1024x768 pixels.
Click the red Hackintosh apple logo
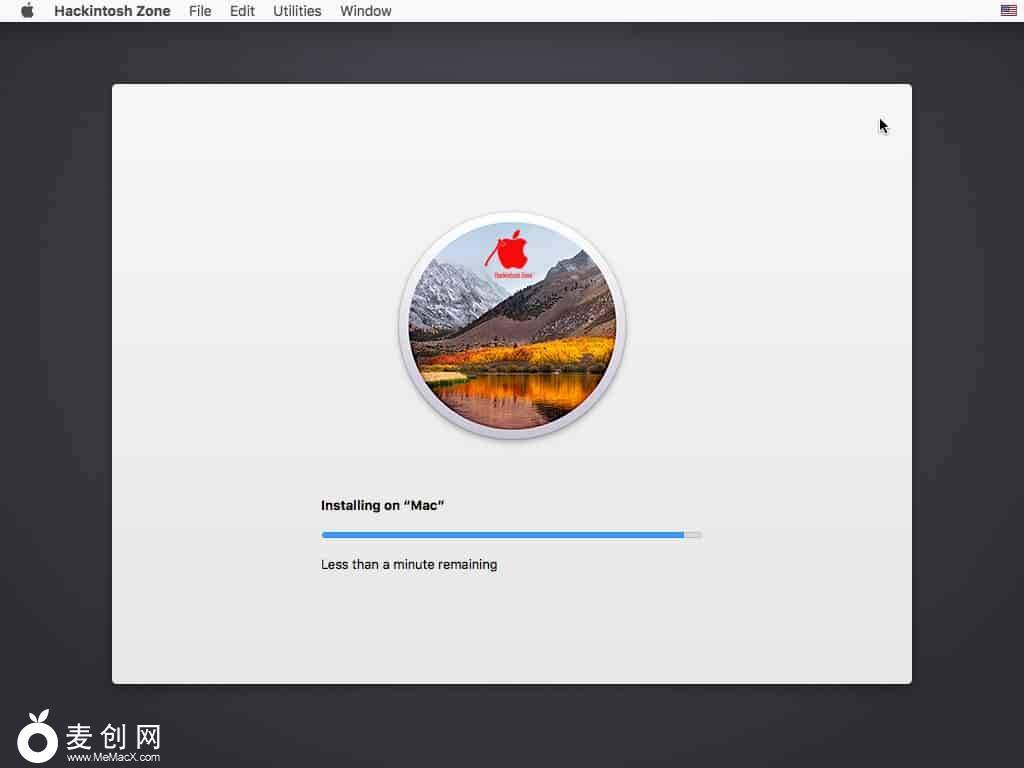click(513, 250)
